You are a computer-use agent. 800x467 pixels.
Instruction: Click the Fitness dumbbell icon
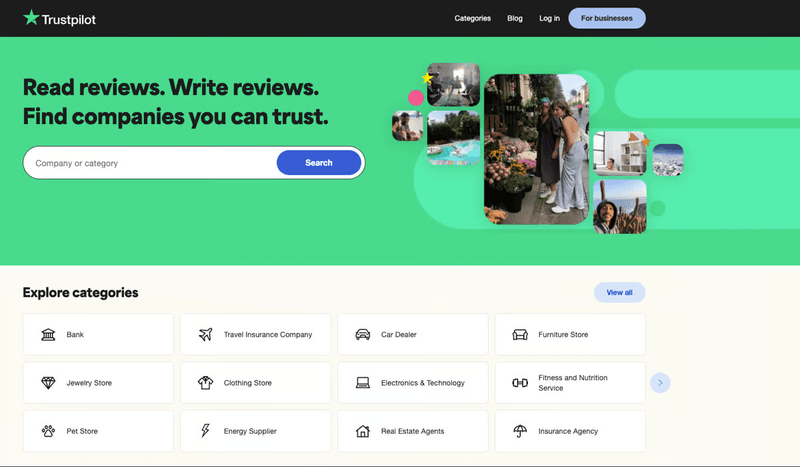[x=520, y=383]
